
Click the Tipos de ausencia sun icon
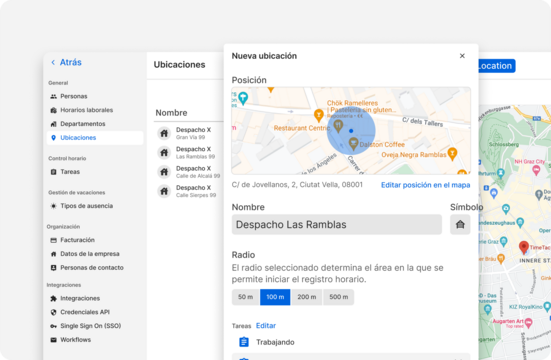[53, 206]
